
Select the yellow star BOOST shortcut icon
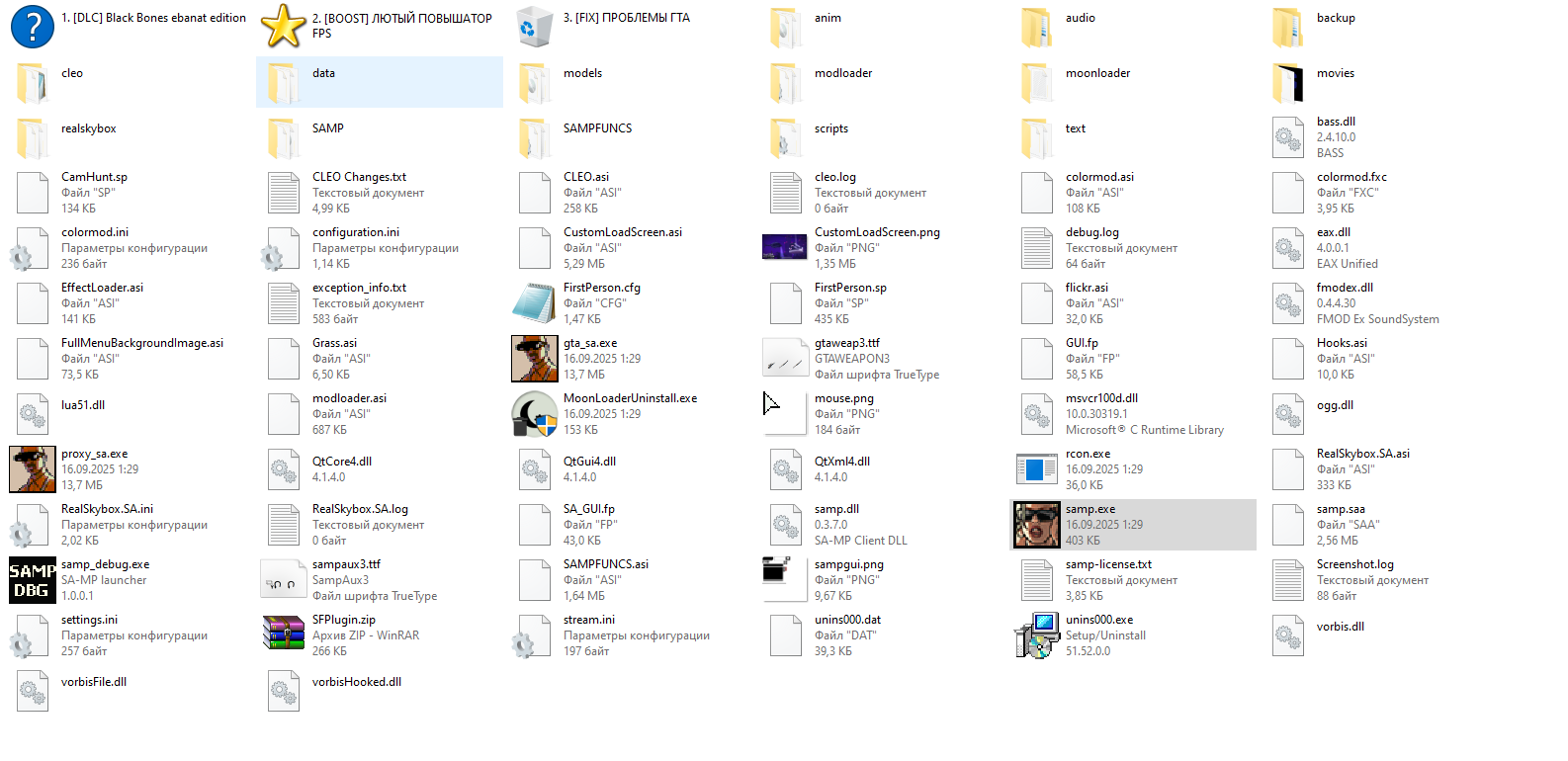pyautogui.click(x=284, y=27)
